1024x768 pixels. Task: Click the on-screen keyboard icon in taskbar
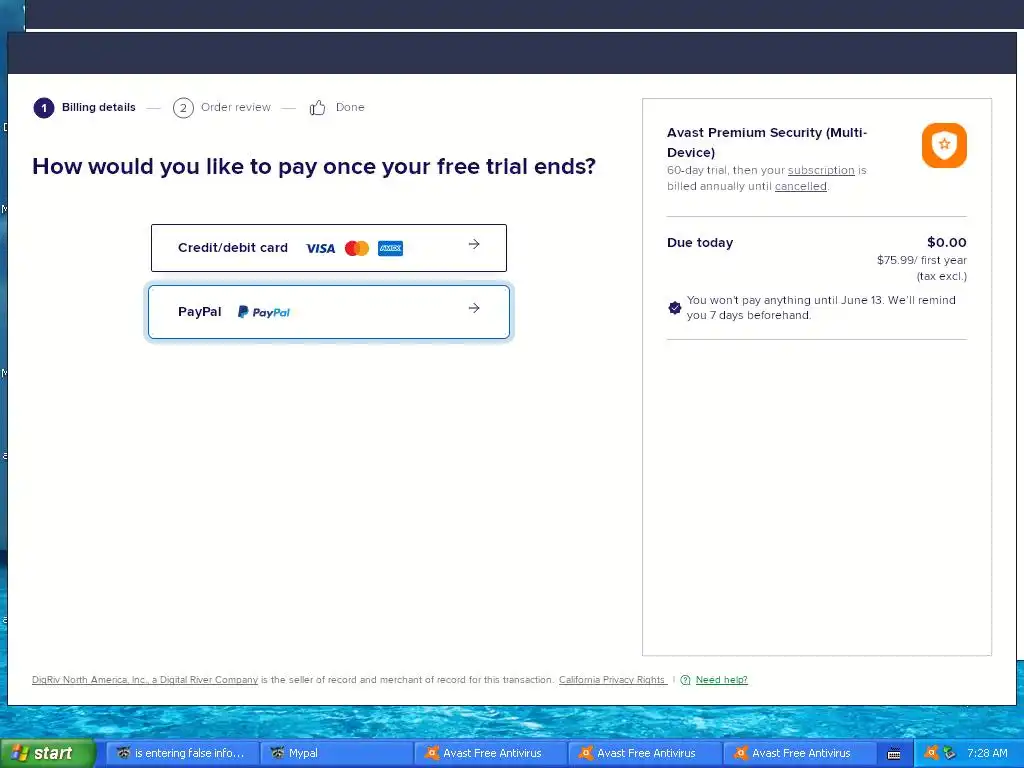coord(894,754)
